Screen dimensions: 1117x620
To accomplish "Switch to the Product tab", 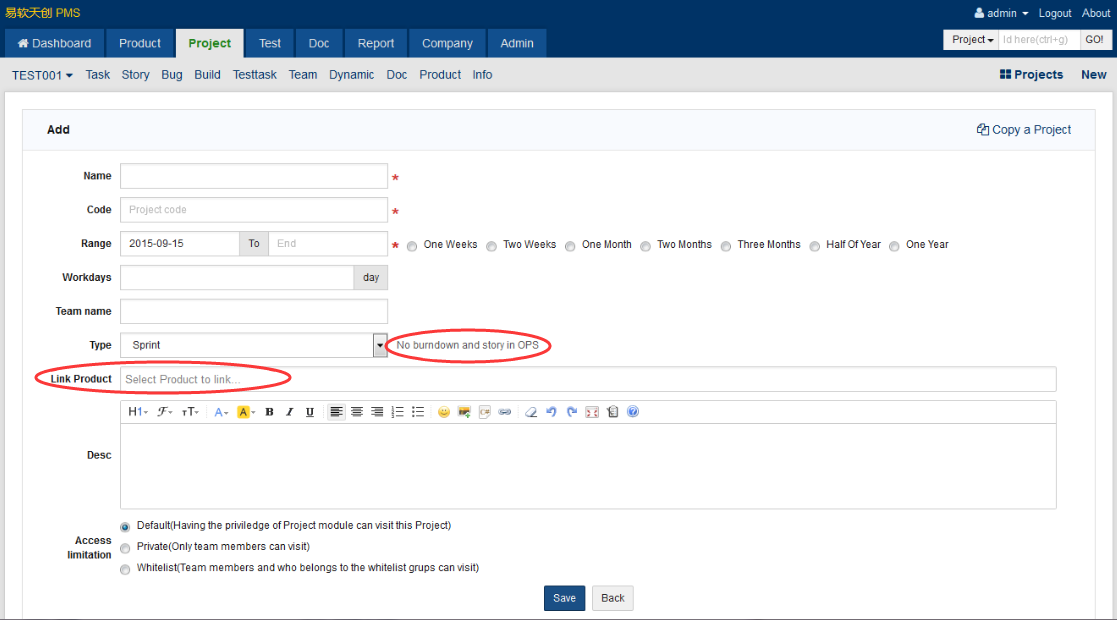I will pyautogui.click(x=140, y=43).
